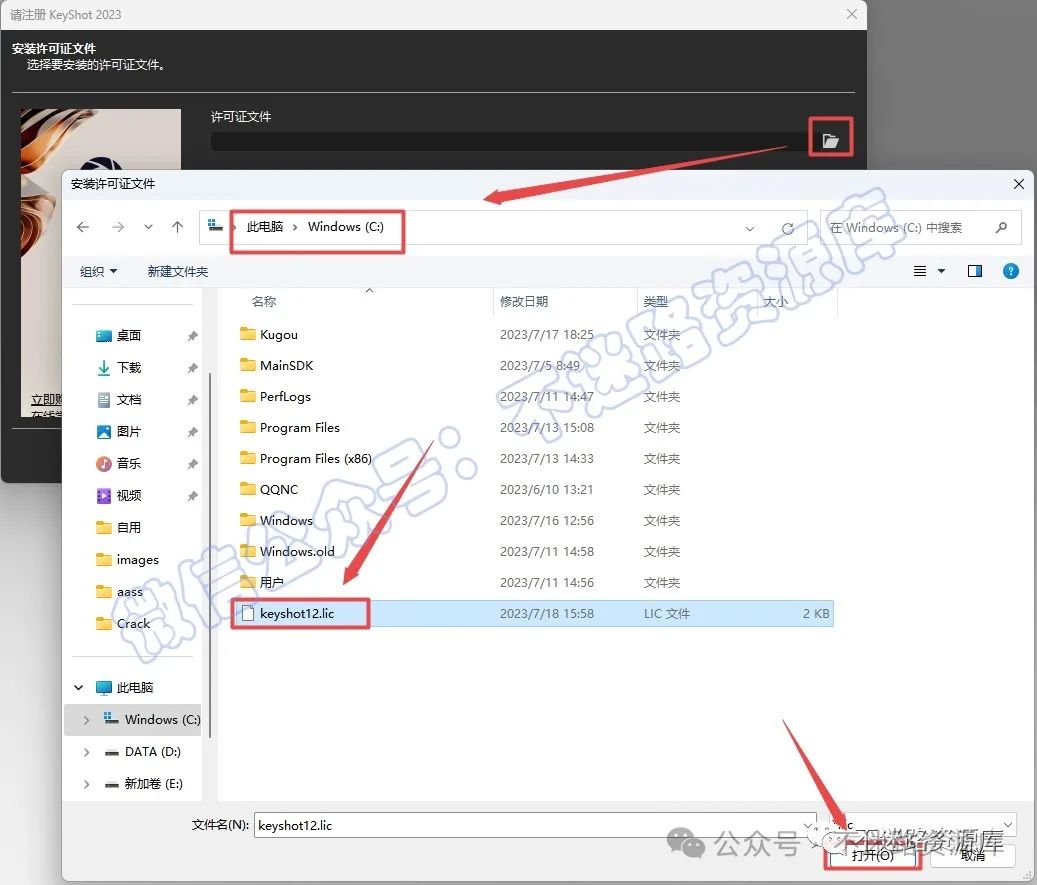This screenshot has width=1037, height=885.
Task: Open 图片 in quick access
Action: (x=128, y=432)
